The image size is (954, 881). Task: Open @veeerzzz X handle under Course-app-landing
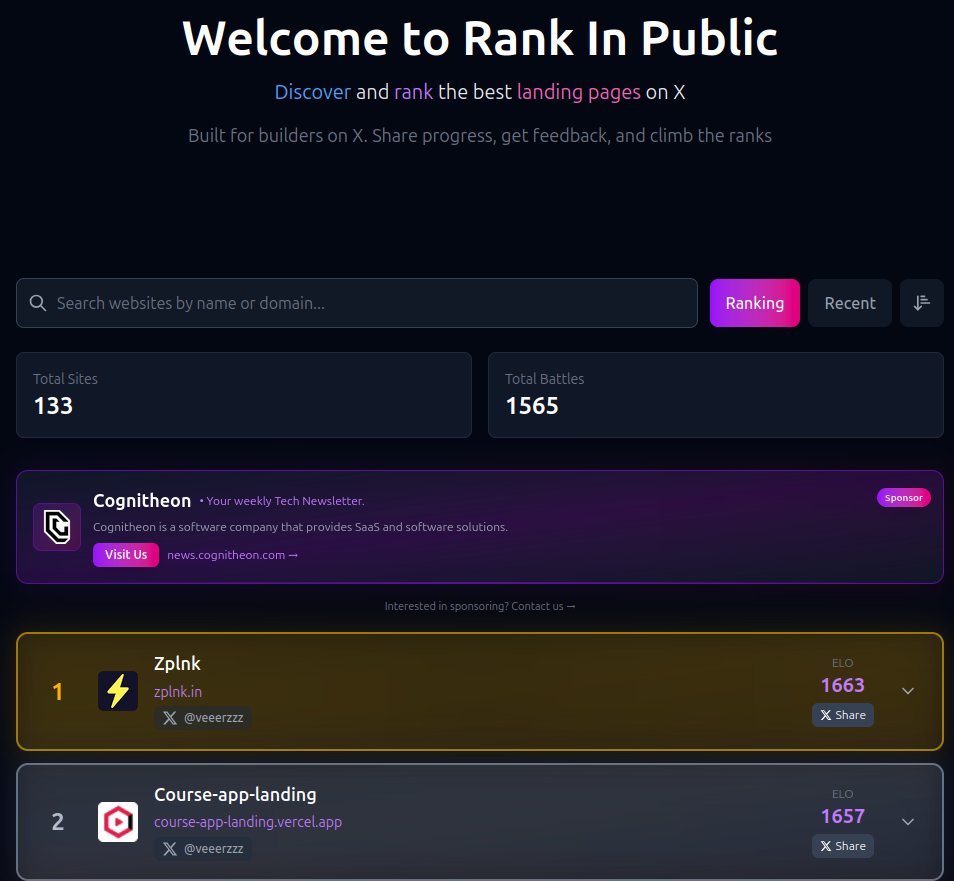(x=203, y=849)
